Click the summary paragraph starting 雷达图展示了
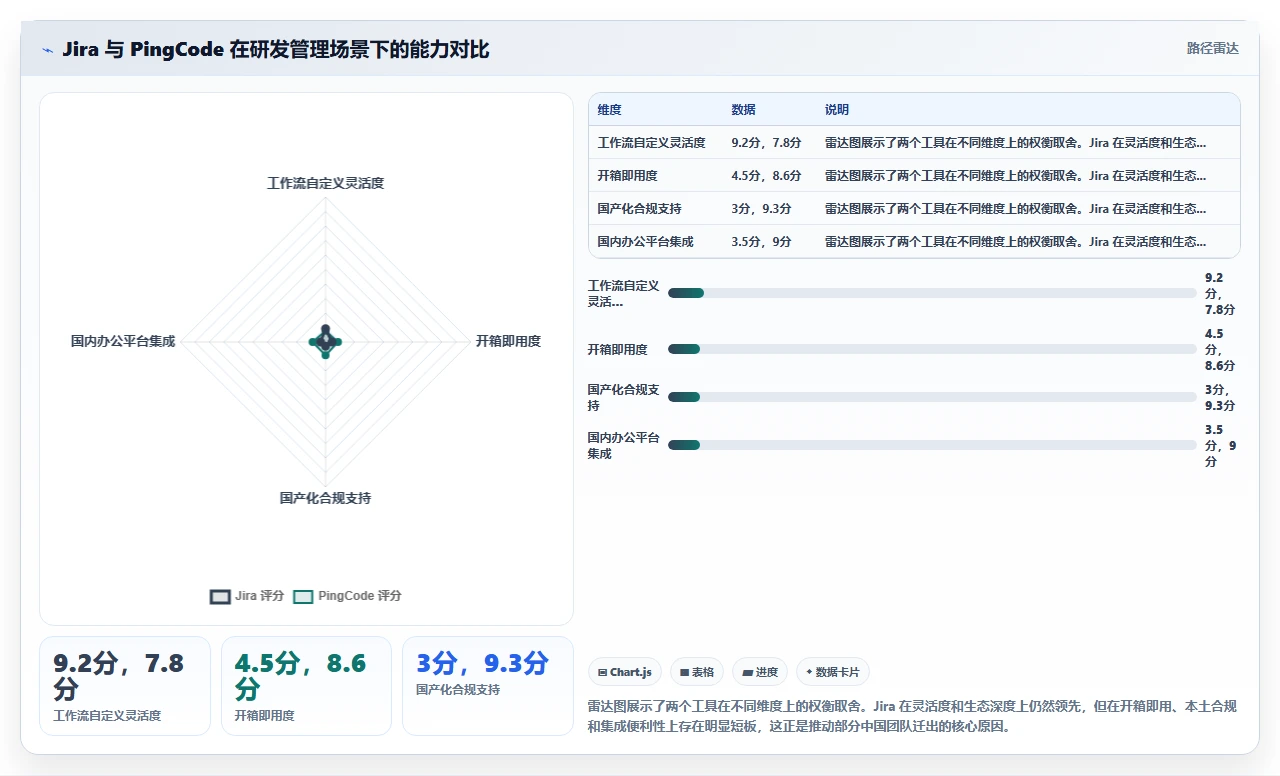The height and width of the screenshot is (776, 1280). [x=913, y=717]
